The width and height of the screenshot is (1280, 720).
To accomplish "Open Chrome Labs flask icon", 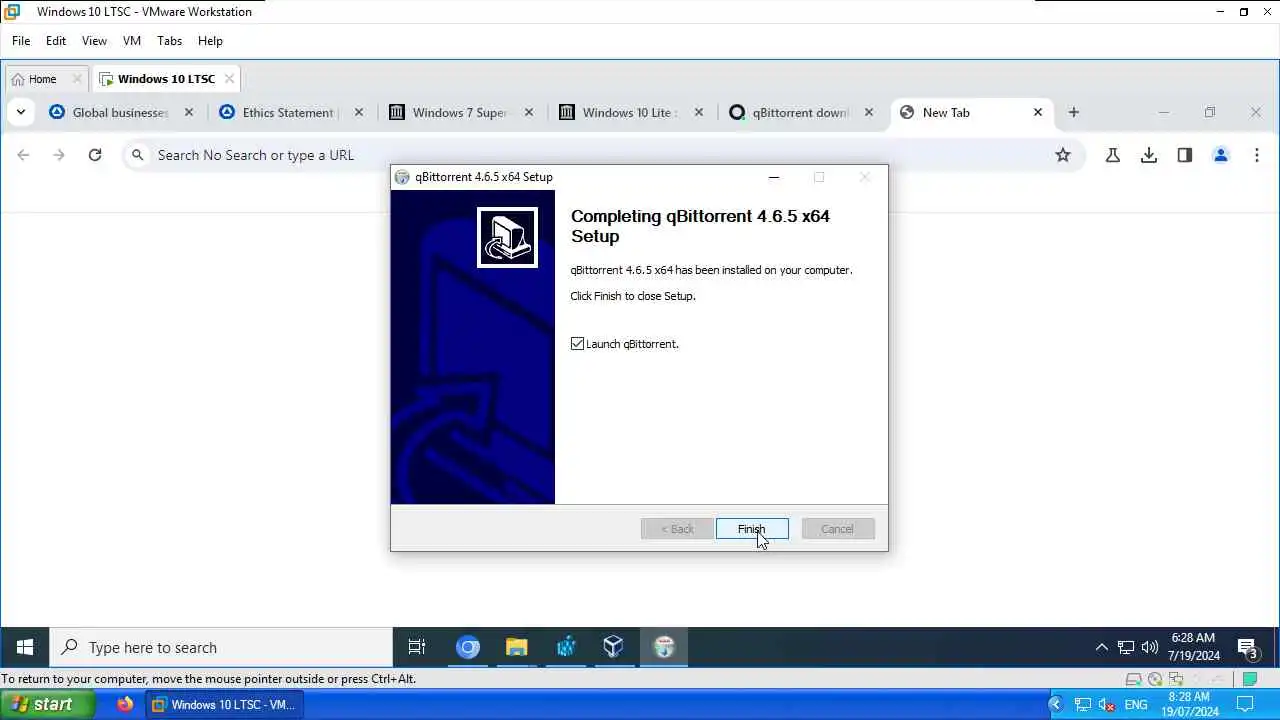I will point(1113,155).
